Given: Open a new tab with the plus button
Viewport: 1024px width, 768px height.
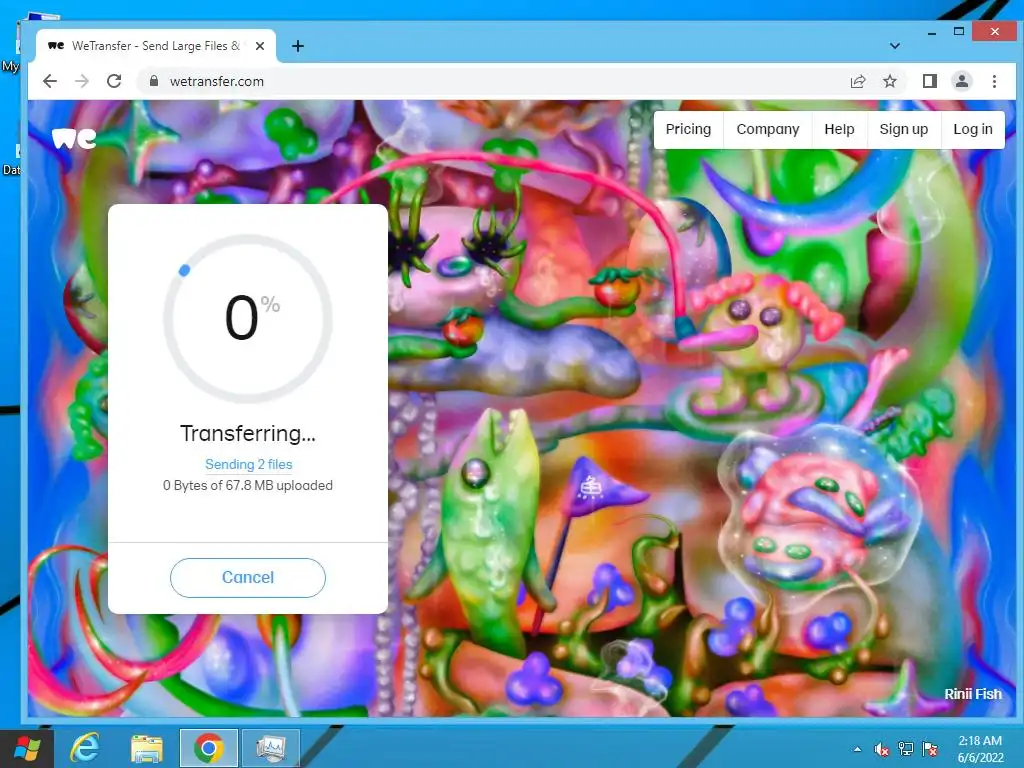Looking at the screenshot, I should click(x=298, y=46).
